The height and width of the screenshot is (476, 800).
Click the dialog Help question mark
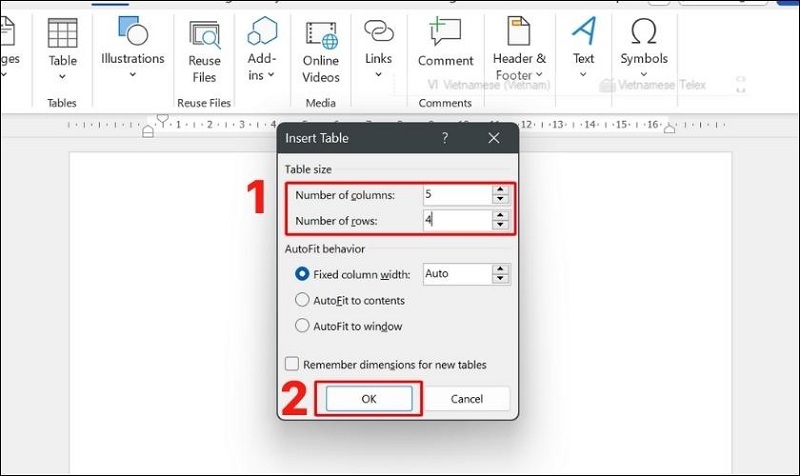[445, 138]
